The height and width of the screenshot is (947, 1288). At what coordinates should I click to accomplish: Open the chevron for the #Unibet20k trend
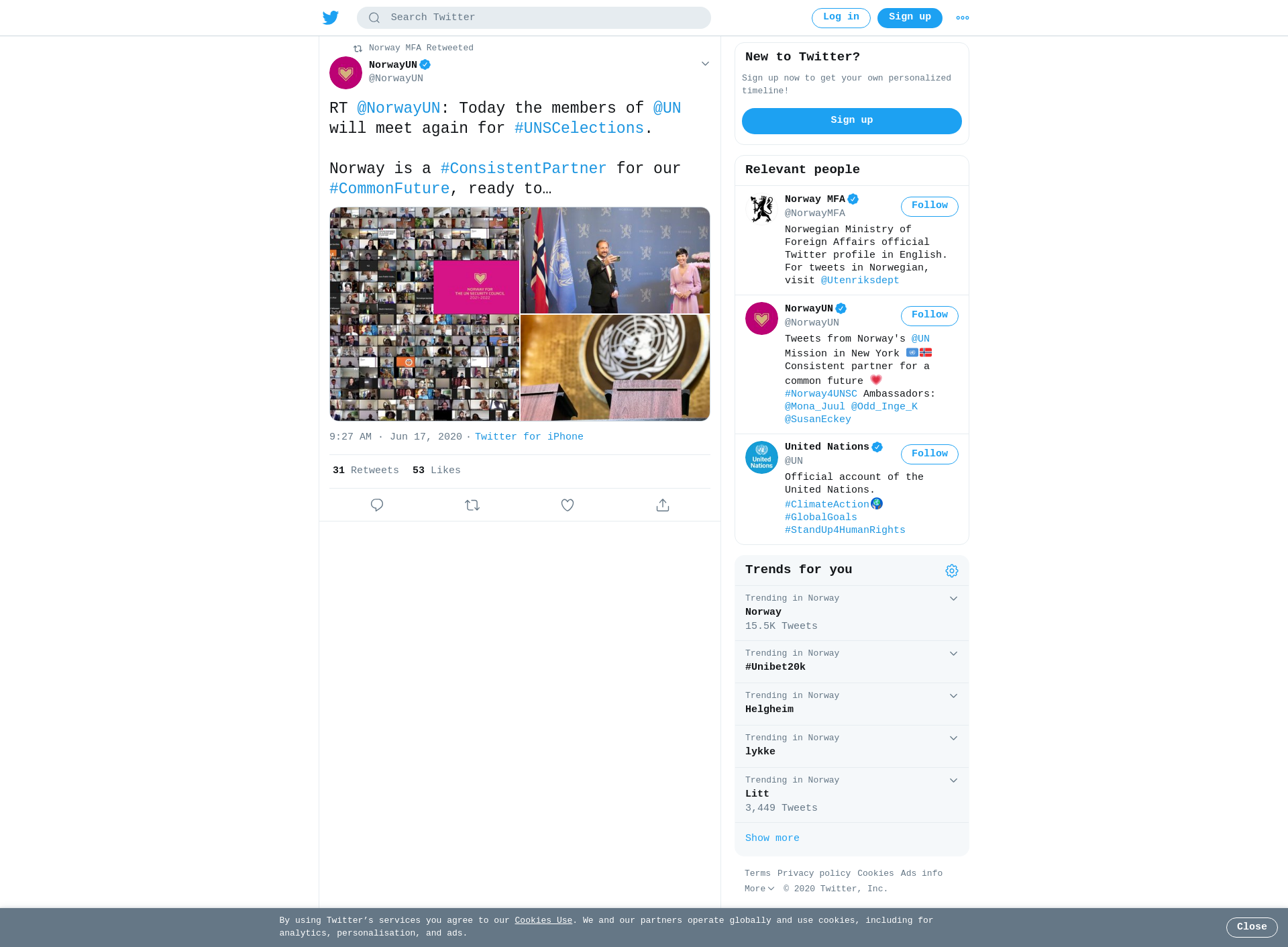point(953,654)
